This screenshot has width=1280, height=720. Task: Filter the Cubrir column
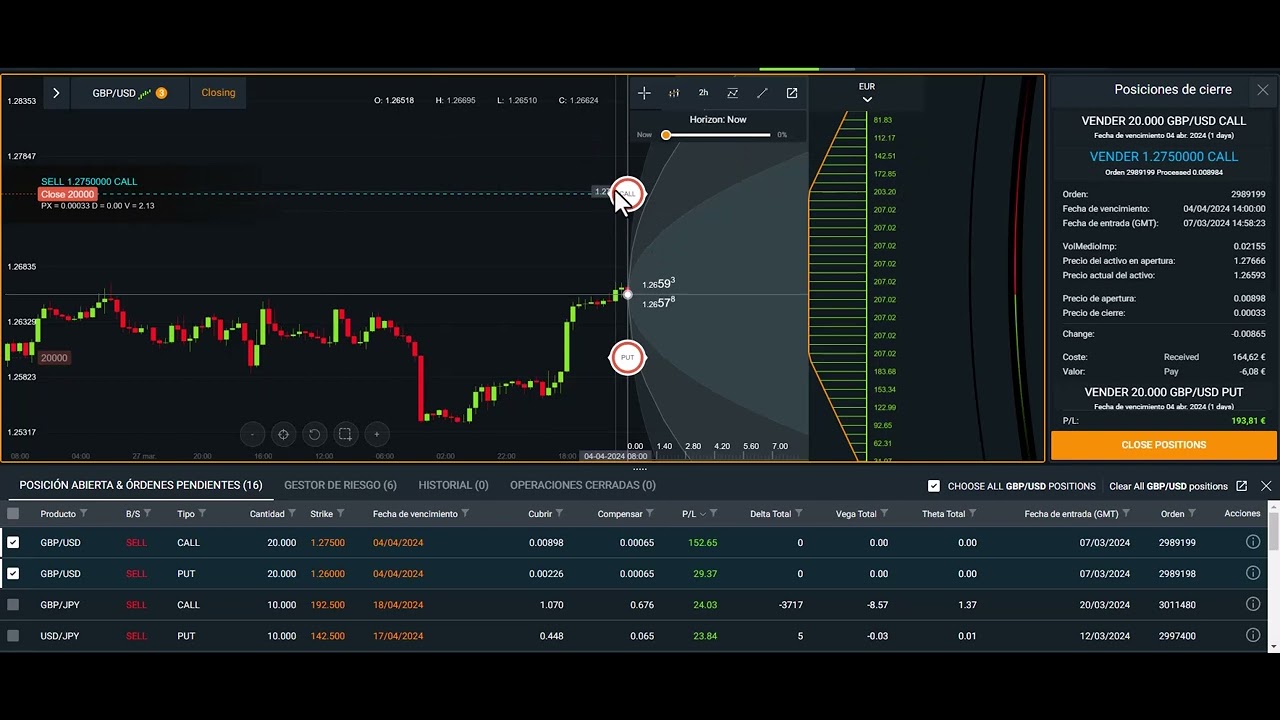point(560,514)
